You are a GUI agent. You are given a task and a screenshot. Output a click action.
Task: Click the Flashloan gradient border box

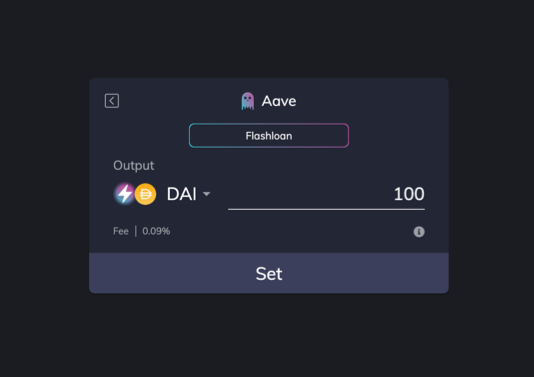click(269, 136)
